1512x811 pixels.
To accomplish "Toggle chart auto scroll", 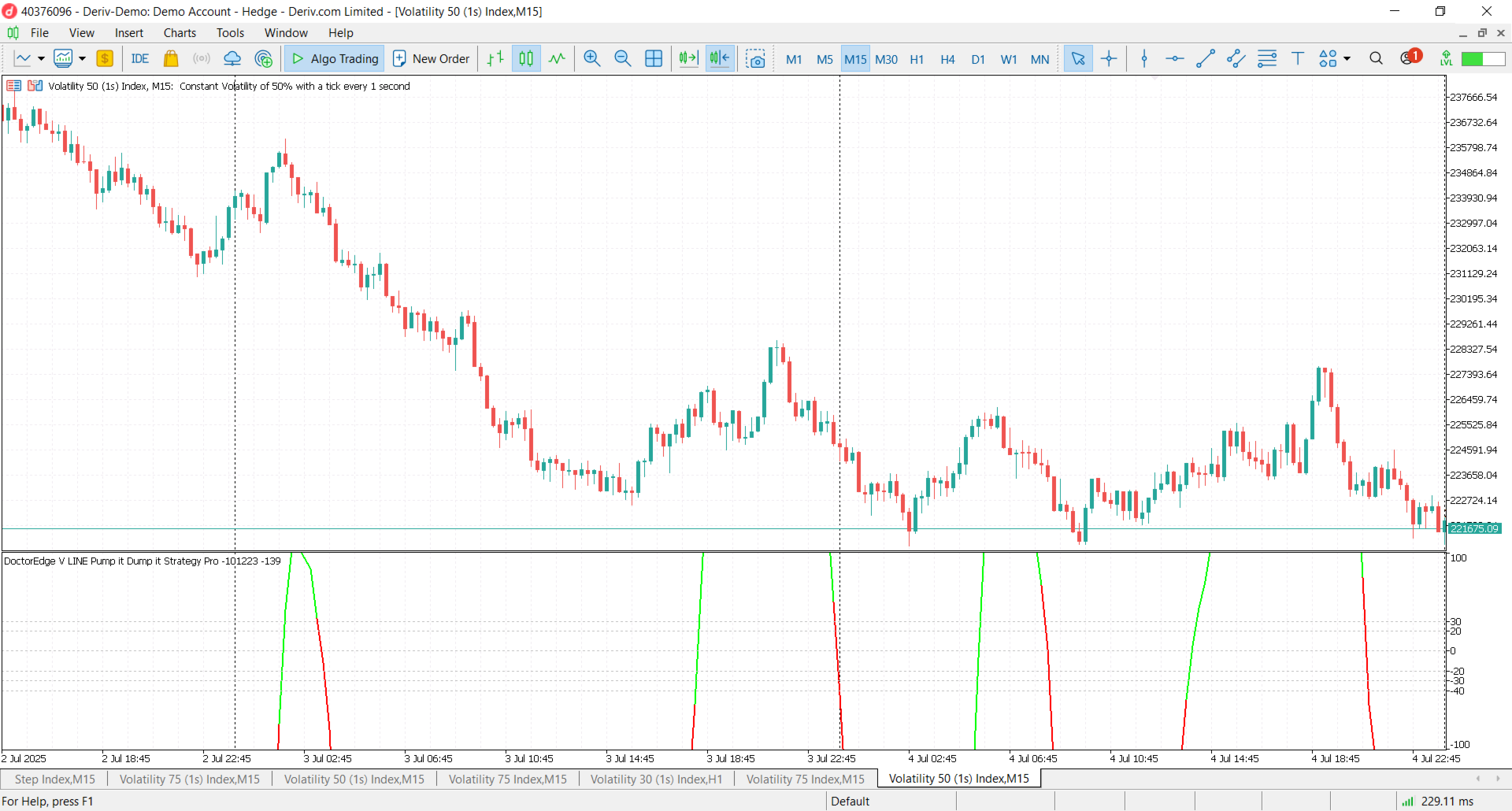I will (689, 59).
